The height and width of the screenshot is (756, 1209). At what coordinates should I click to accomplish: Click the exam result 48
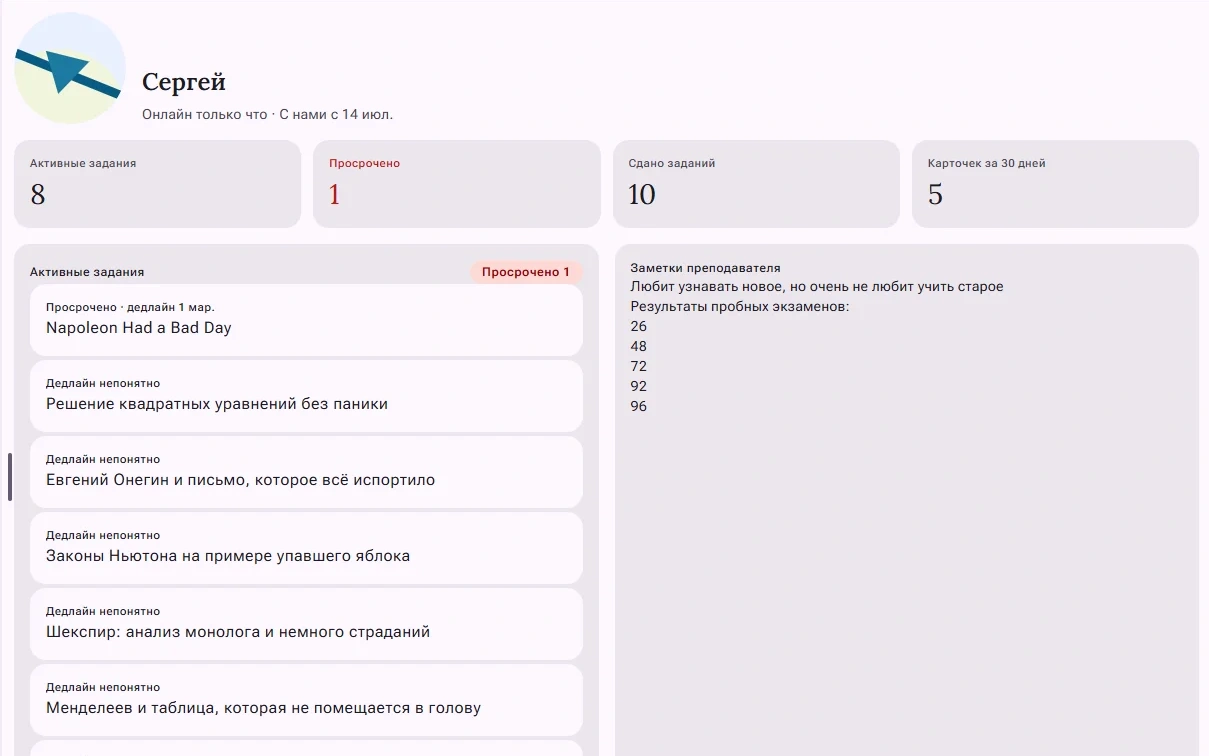(639, 347)
